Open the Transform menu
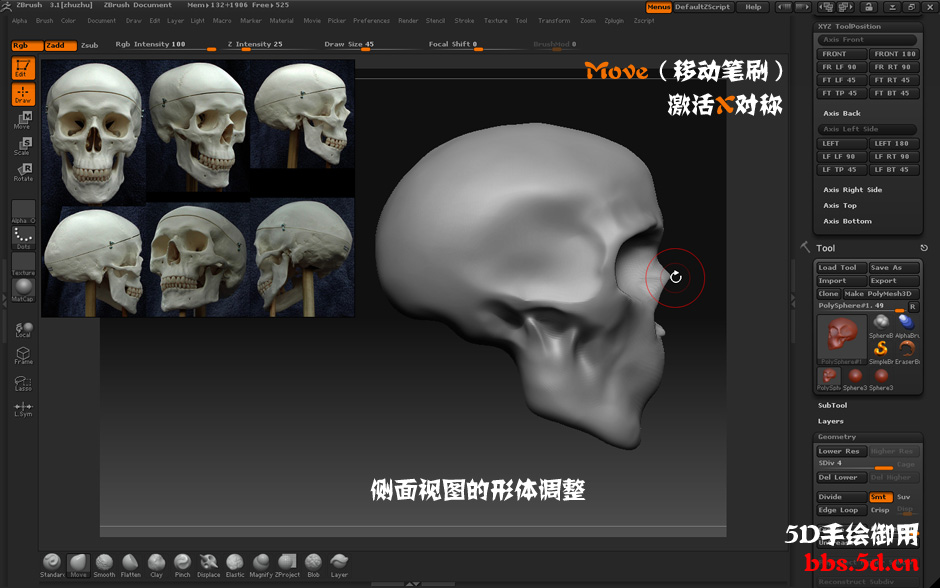 pos(554,20)
